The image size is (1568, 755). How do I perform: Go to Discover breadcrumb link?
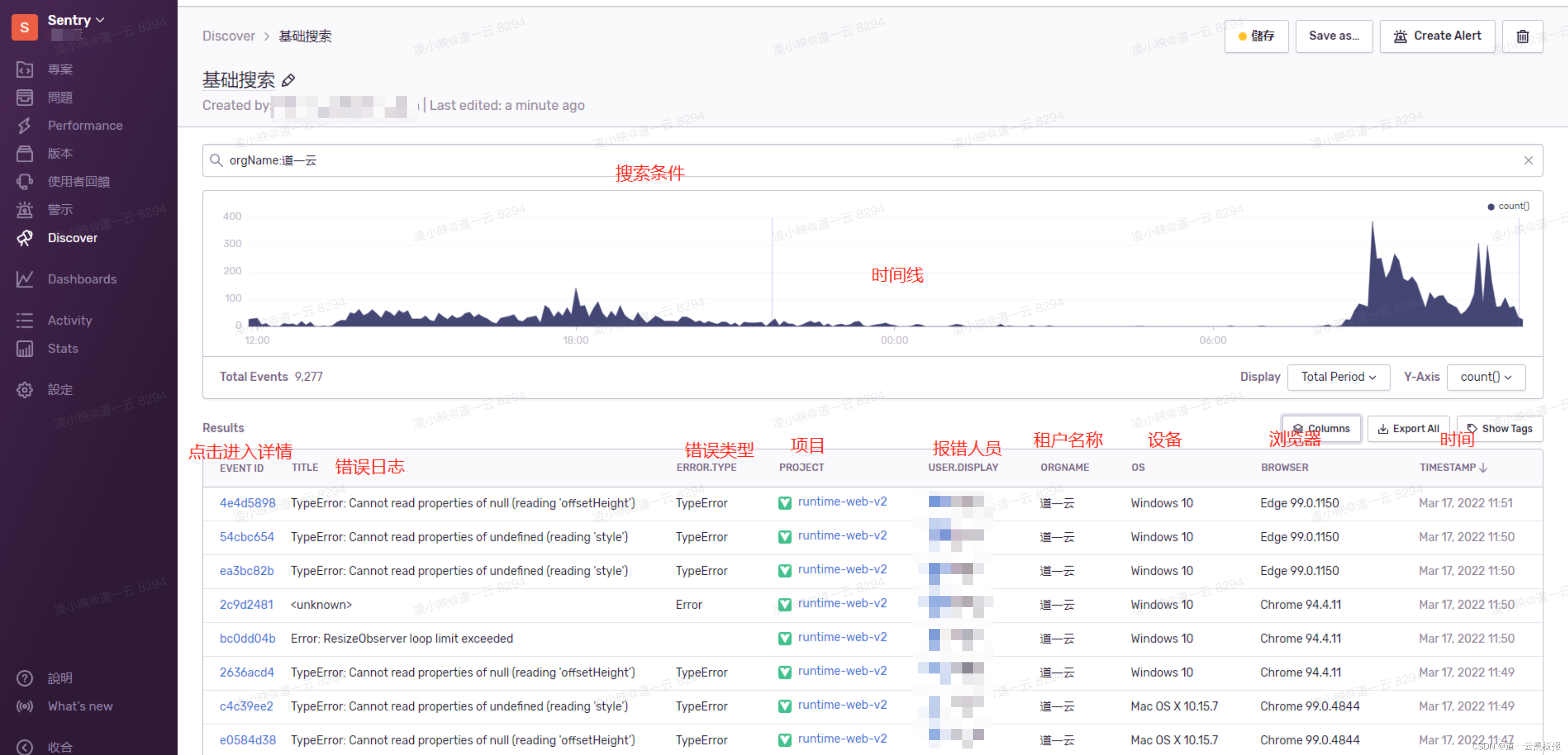tap(228, 37)
